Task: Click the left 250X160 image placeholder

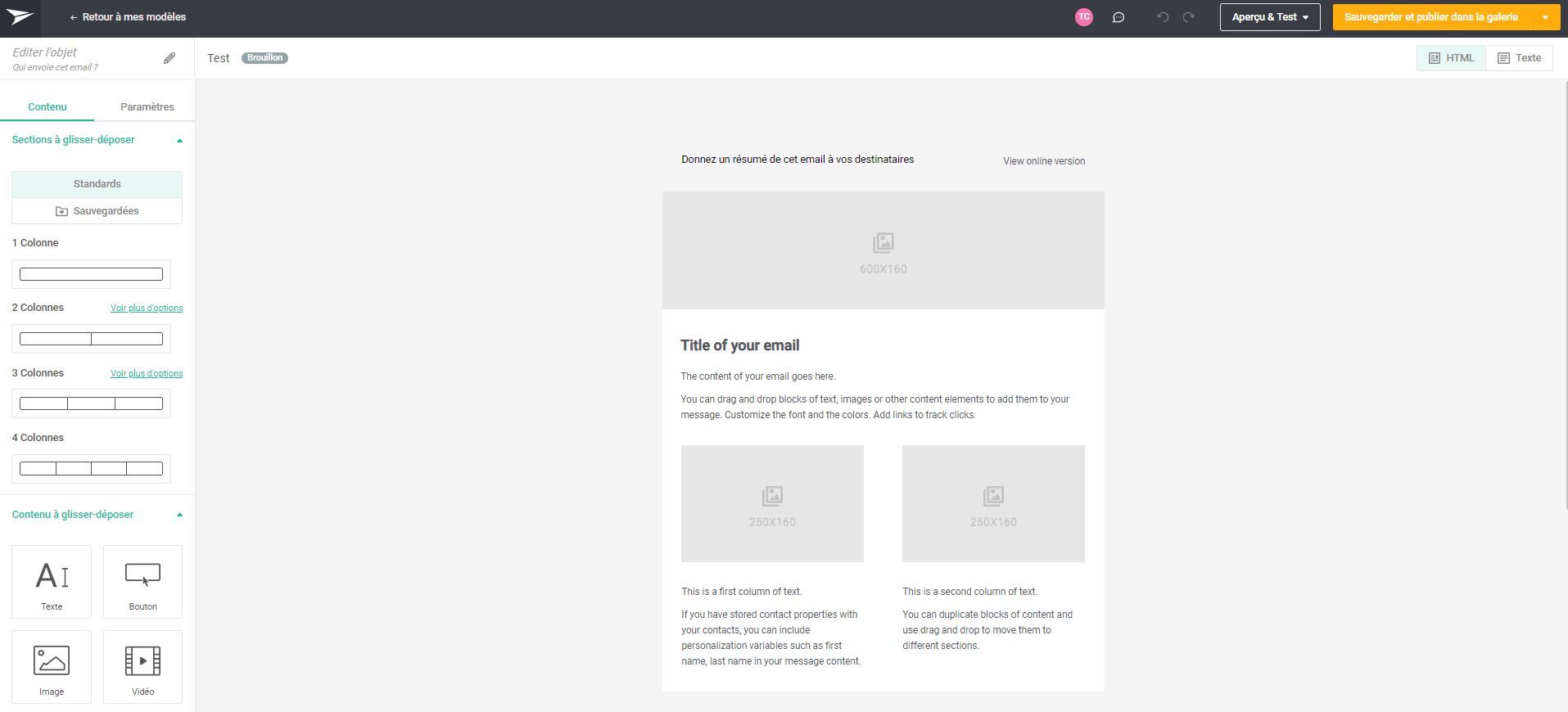Action: pos(772,504)
